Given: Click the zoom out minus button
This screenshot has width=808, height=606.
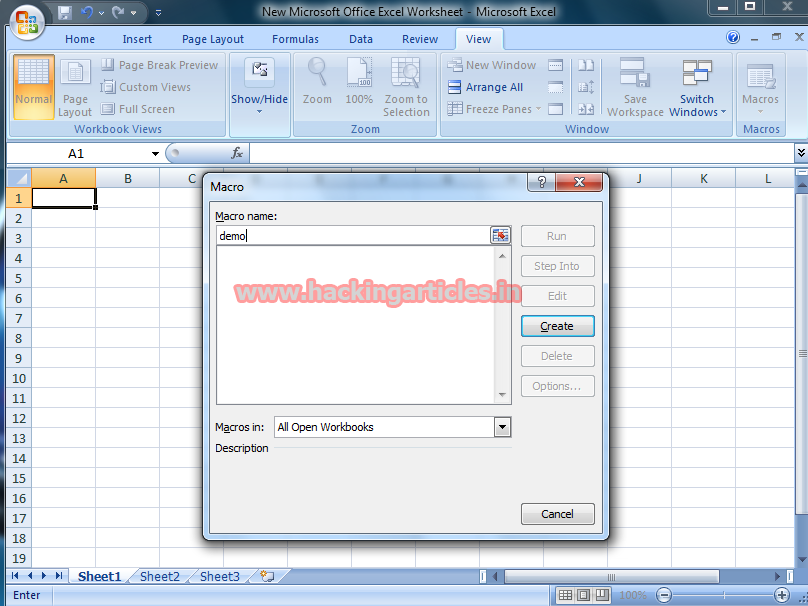Looking at the screenshot, I should [664, 595].
